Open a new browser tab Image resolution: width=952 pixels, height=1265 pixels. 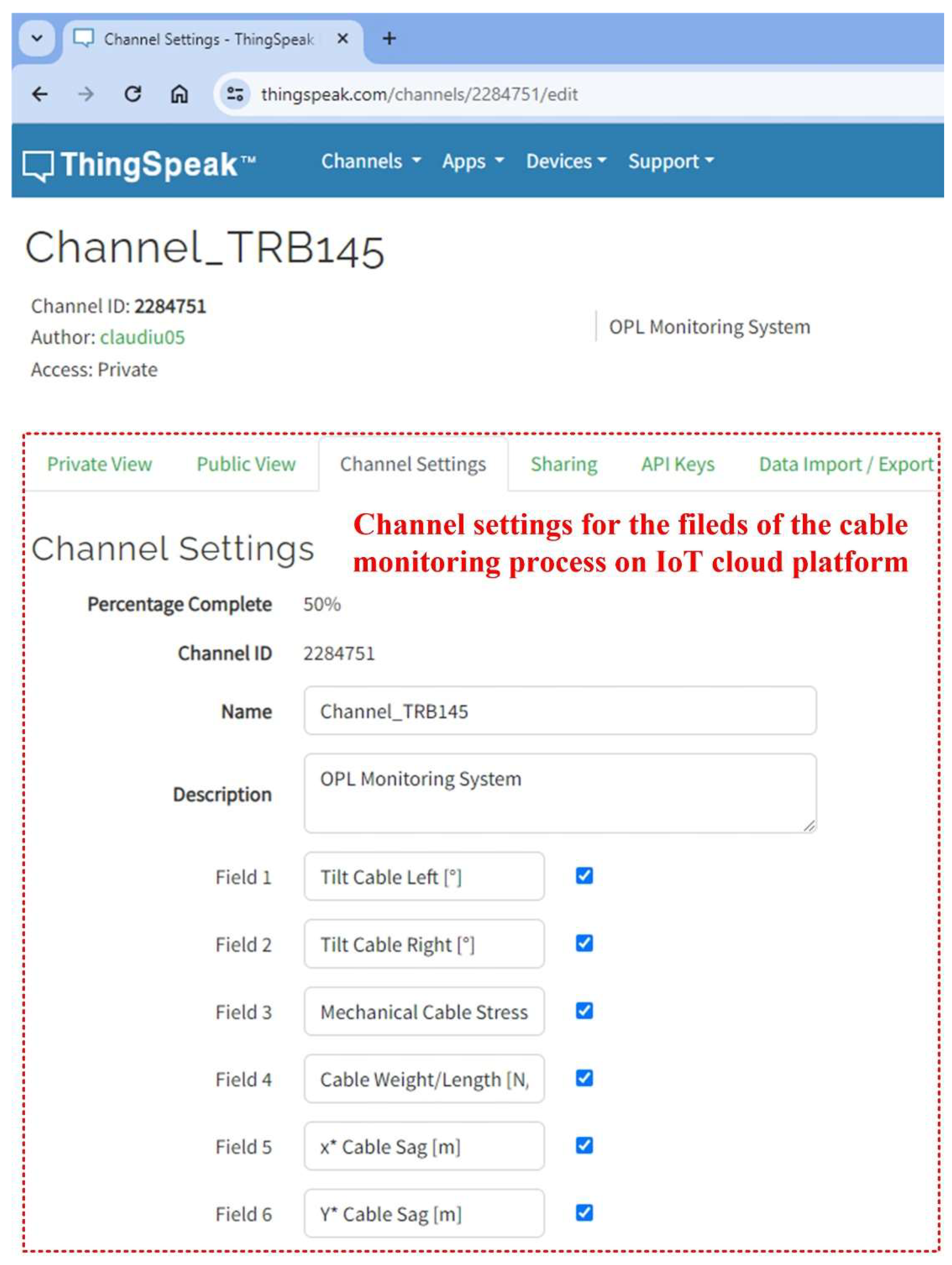(389, 39)
